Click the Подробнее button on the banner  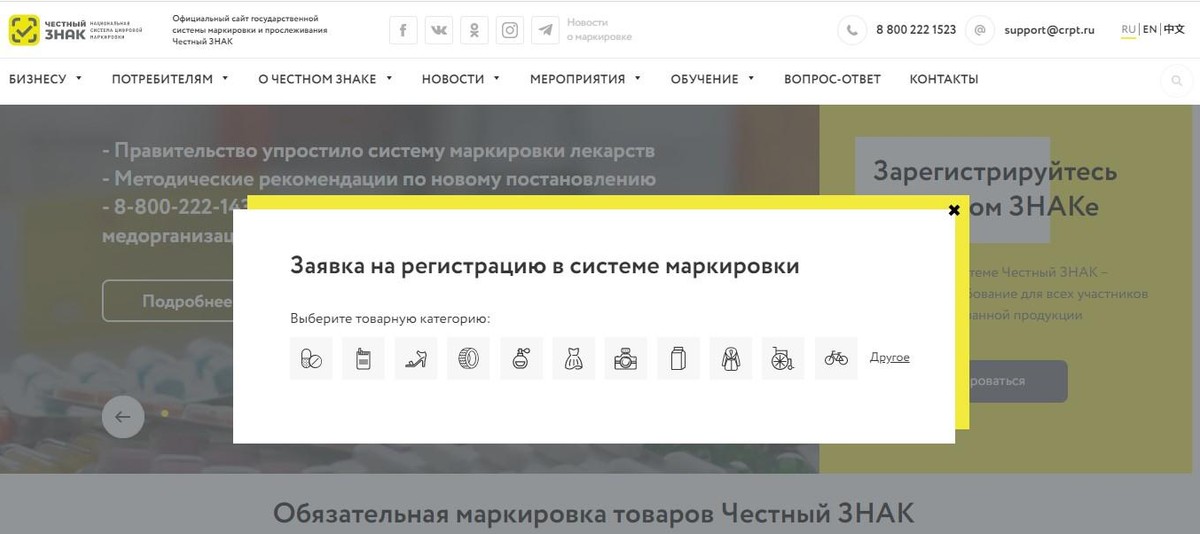pyautogui.click(x=168, y=301)
